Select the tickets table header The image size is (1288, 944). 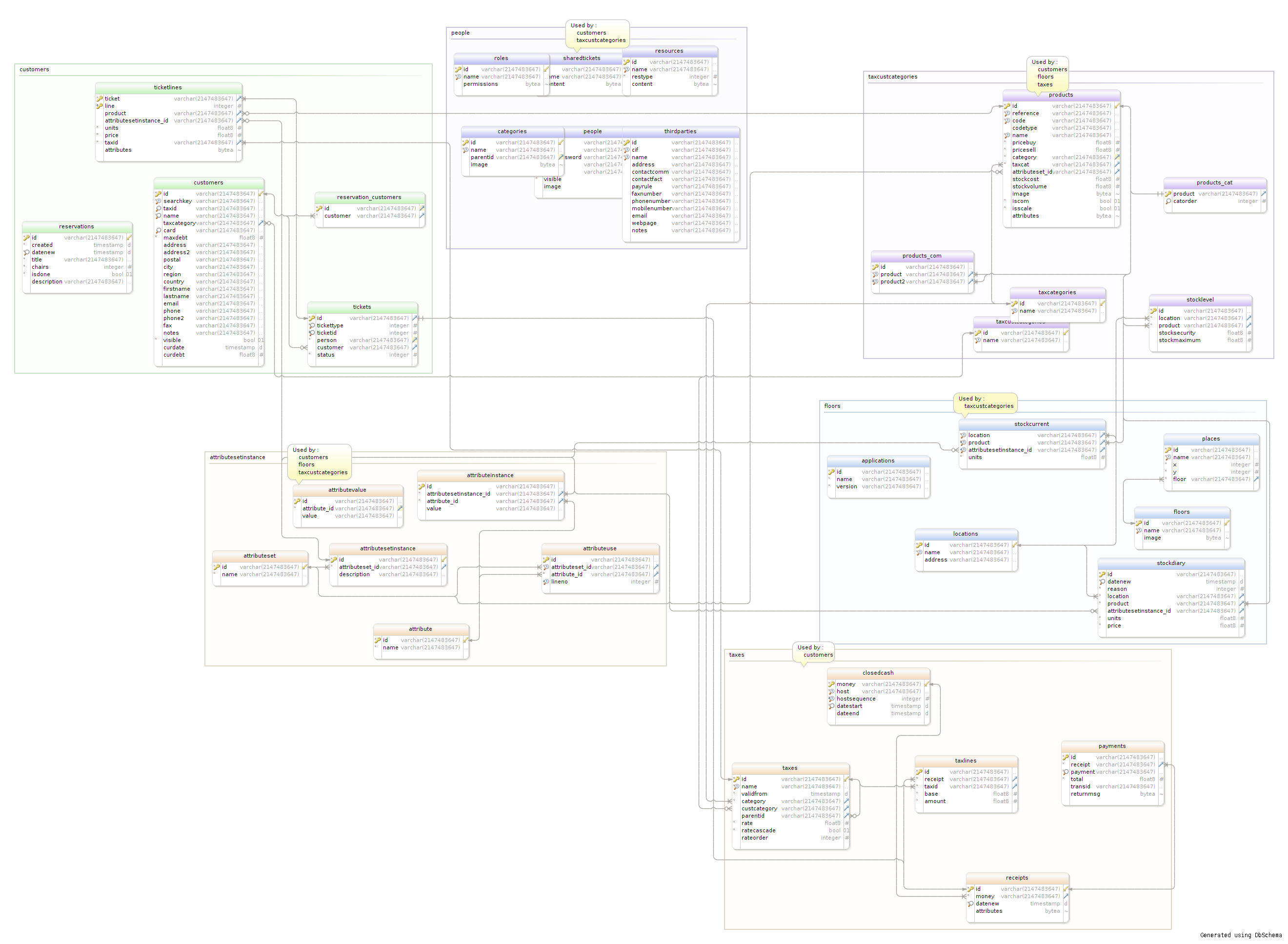pos(362,307)
